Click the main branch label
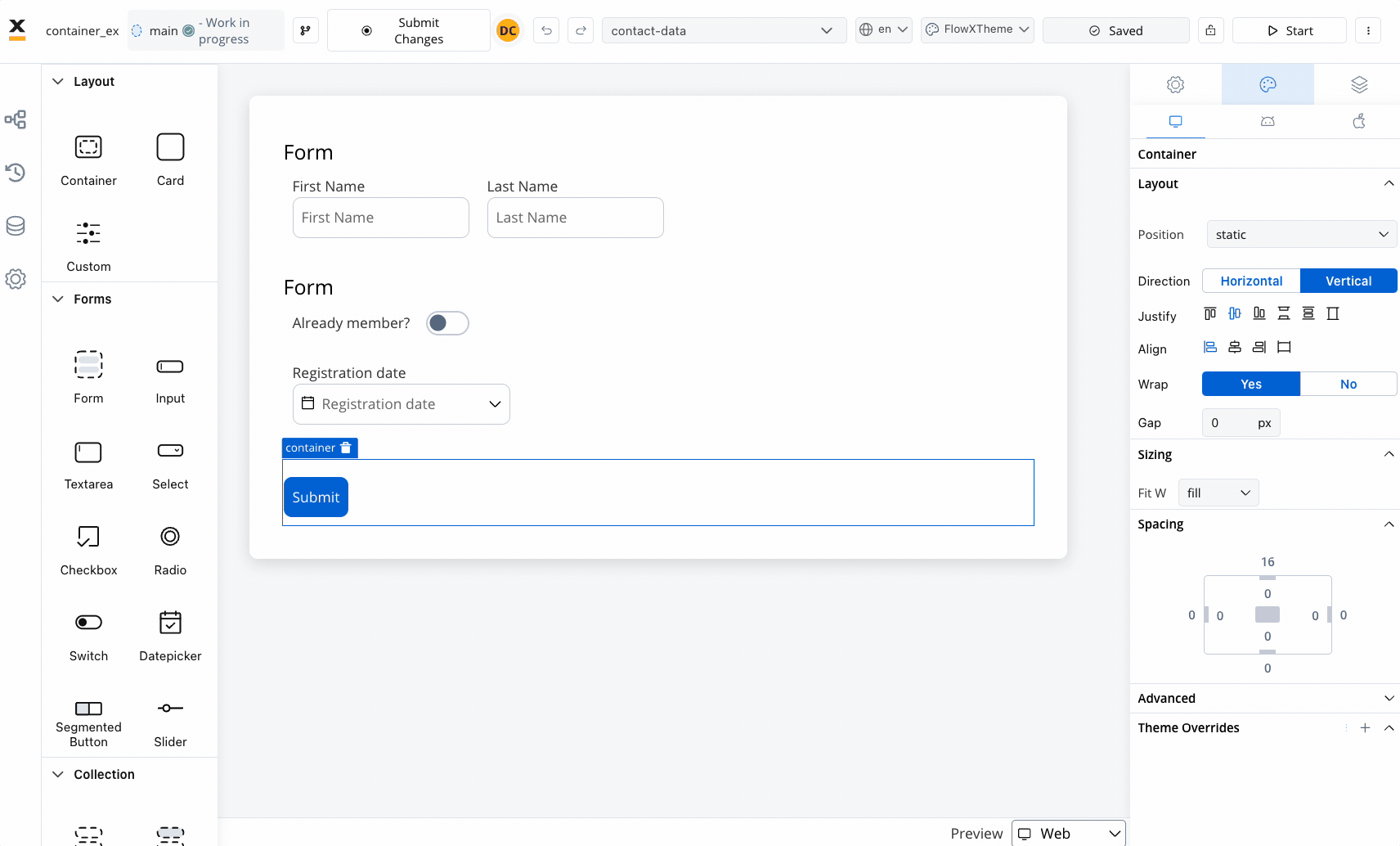The width and height of the screenshot is (1400, 846). point(164,30)
